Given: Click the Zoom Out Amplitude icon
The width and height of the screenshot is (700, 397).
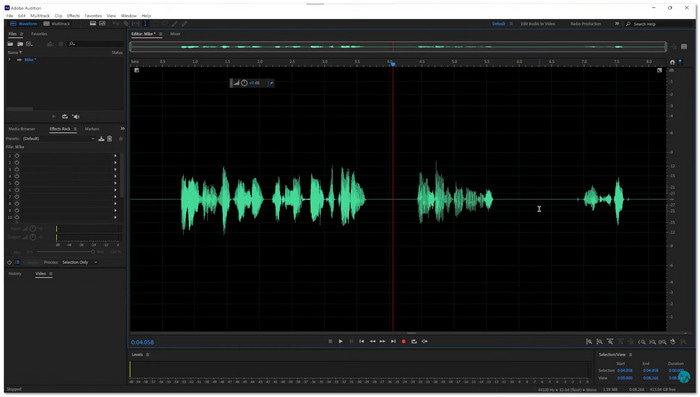Looking at the screenshot, I should [x=600, y=342].
